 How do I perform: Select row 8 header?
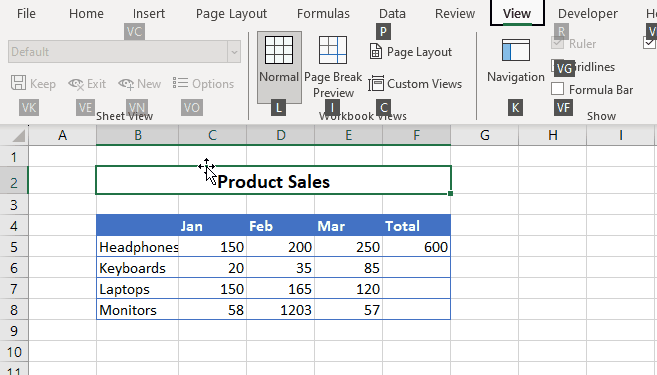(x=14, y=310)
